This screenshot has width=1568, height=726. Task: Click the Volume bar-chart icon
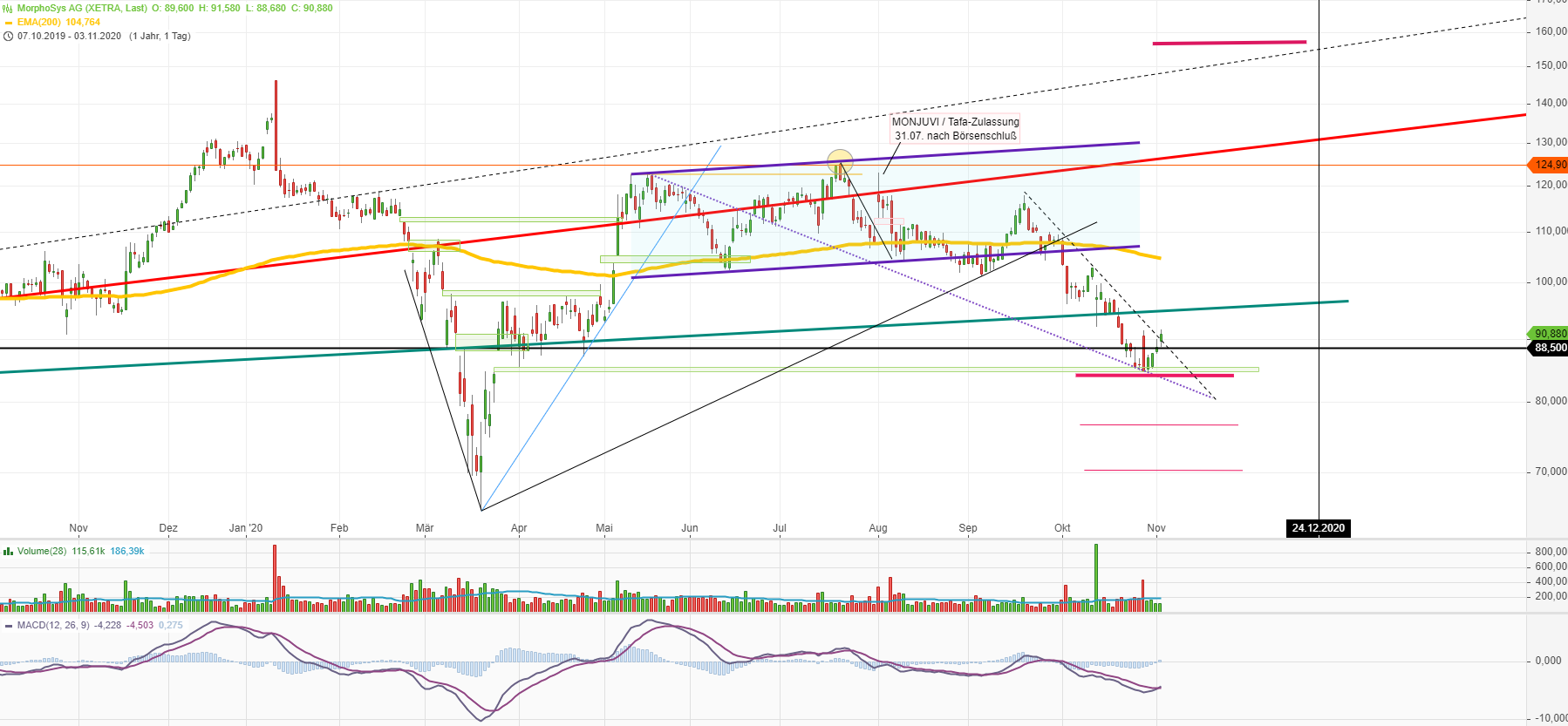click(x=8, y=552)
